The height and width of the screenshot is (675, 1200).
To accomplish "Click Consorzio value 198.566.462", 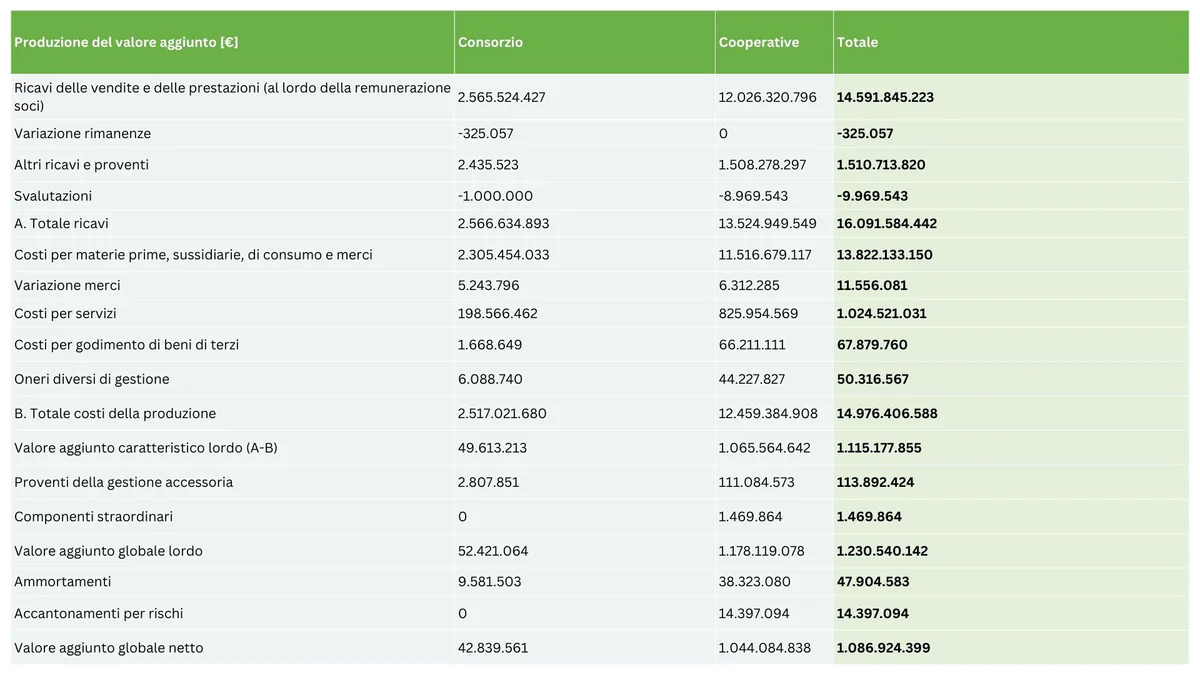I will [497, 313].
